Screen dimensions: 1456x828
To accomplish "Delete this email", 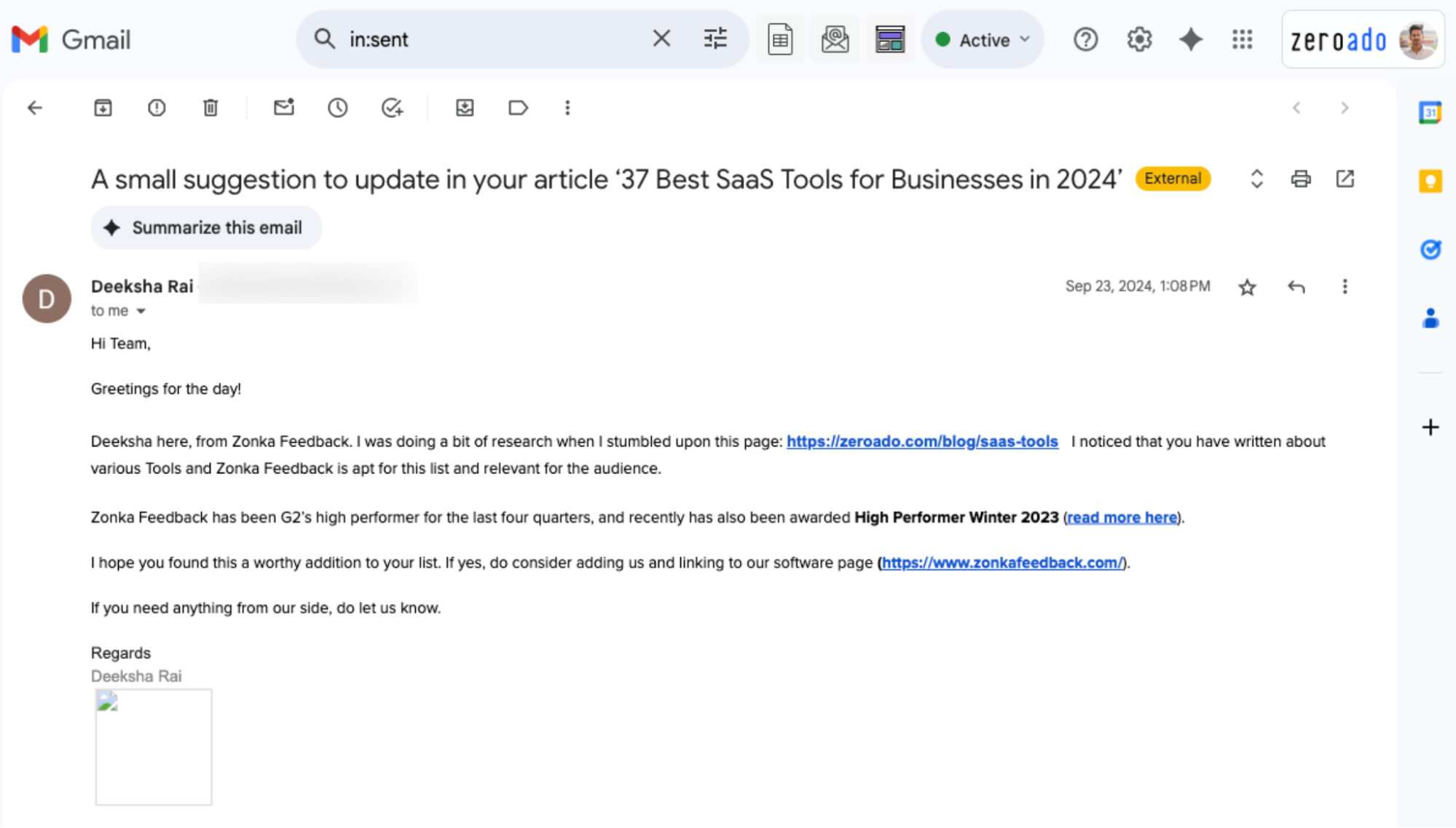I will tap(210, 108).
